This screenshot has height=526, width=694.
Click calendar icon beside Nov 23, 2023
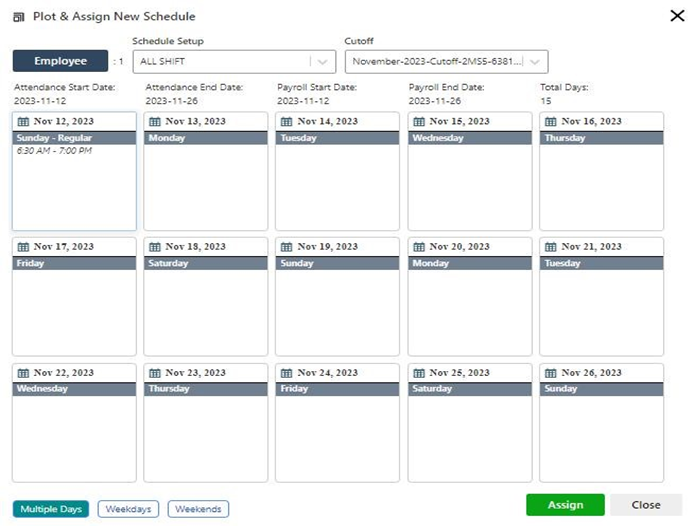tap(155, 373)
